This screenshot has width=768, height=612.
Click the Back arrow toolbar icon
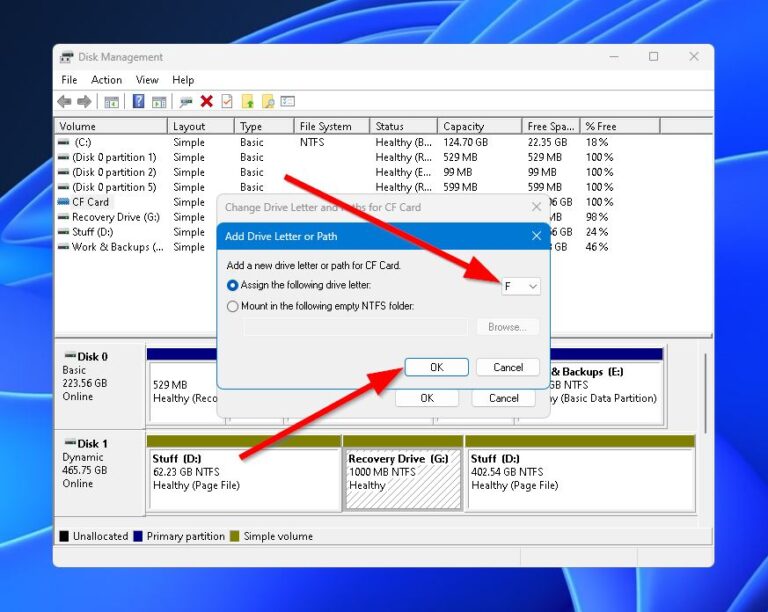65,102
